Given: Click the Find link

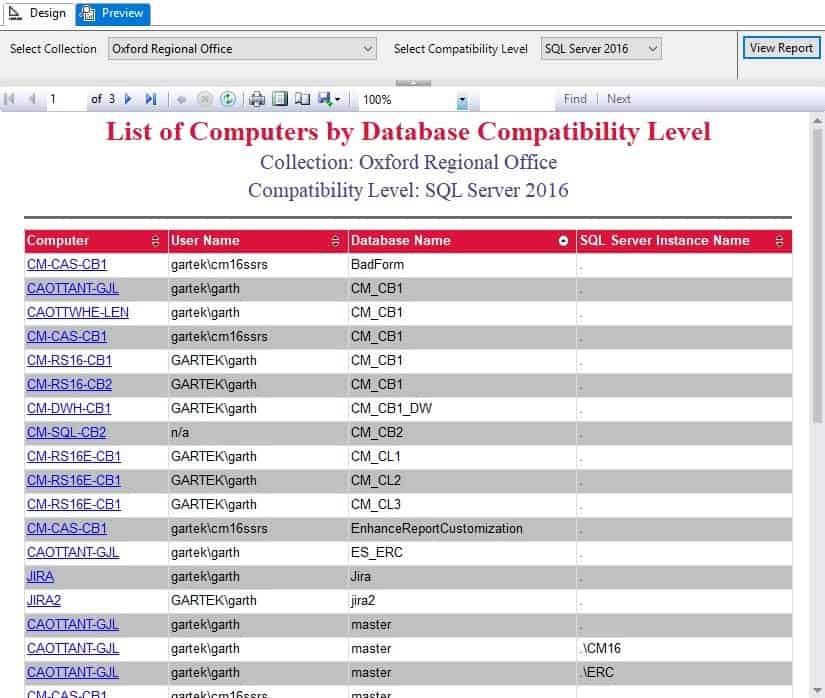Looking at the screenshot, I should [575, 99].
